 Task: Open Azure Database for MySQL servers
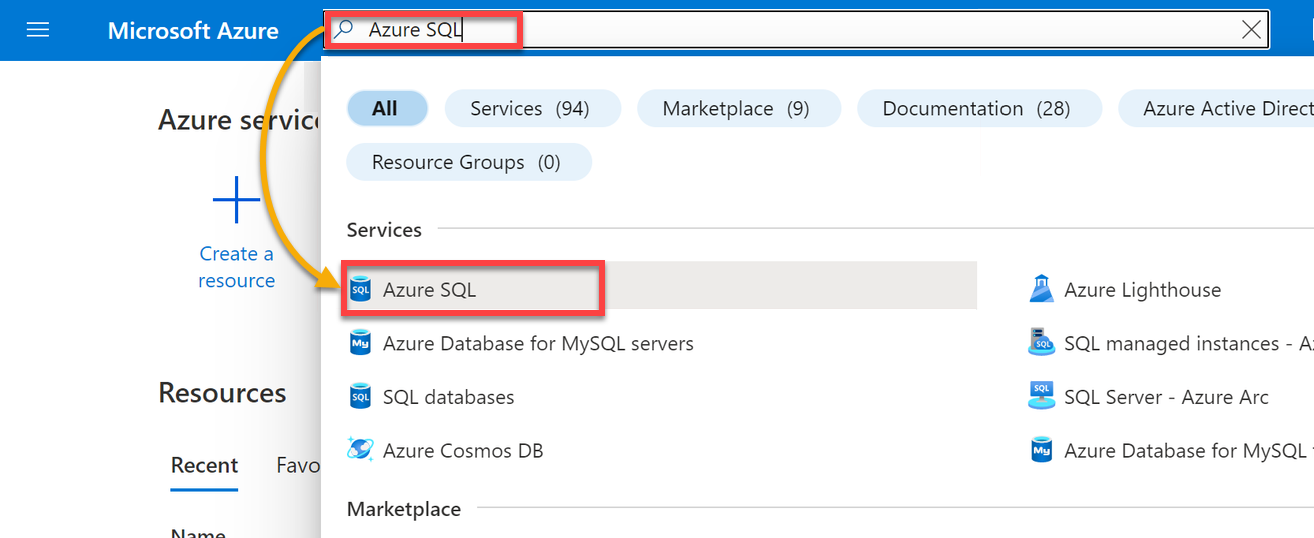click(x=538, y=343)
